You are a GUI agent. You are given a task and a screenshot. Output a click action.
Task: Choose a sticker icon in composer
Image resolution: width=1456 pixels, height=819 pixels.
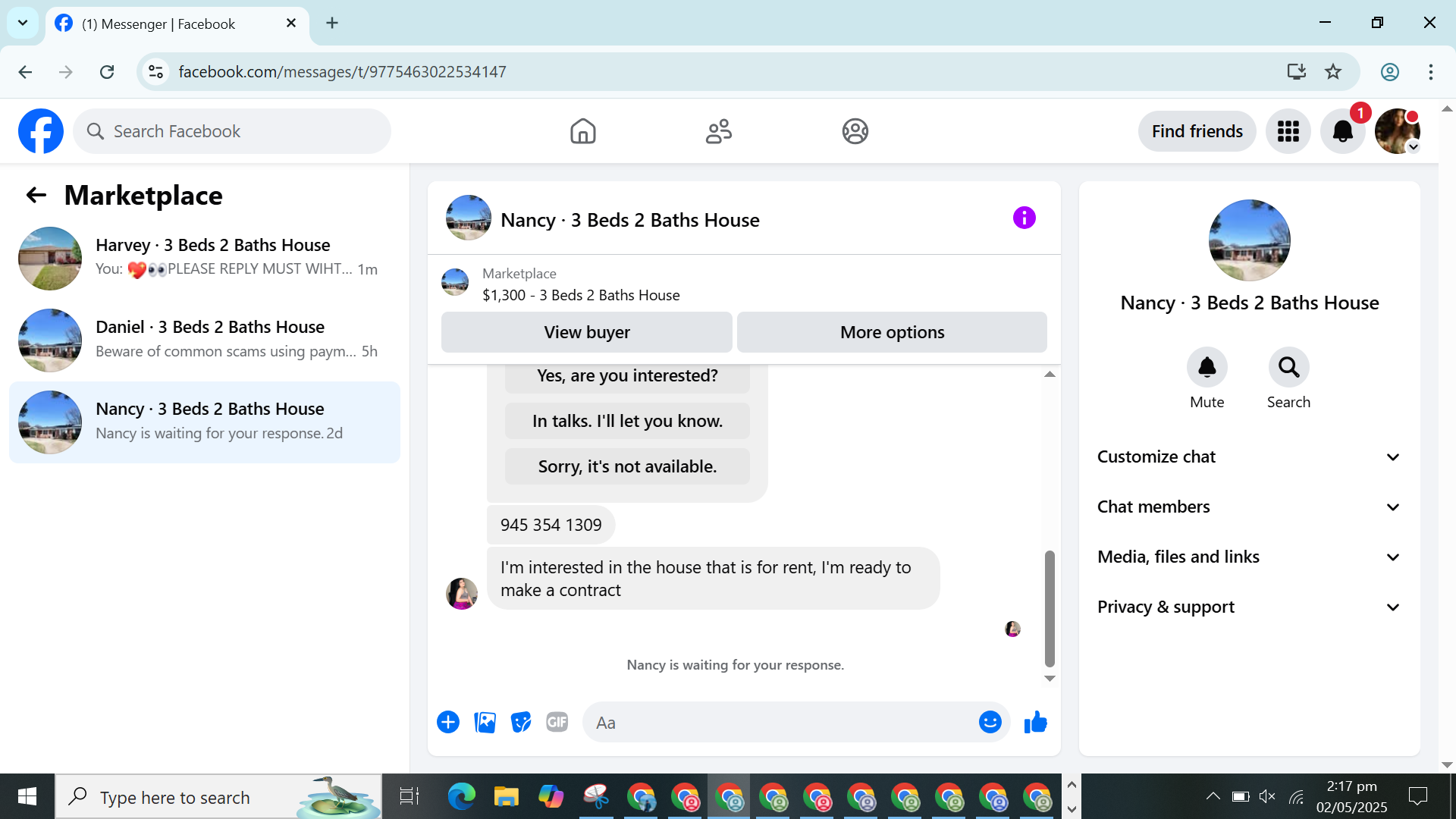[521, 722]
